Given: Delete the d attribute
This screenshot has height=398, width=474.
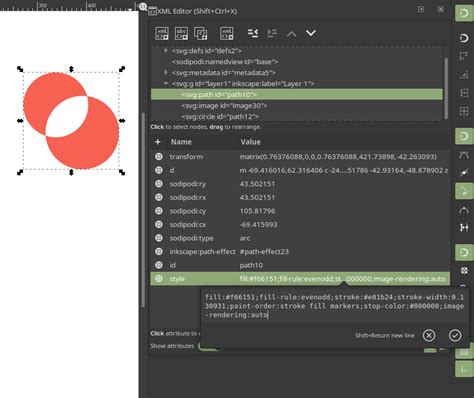Looking at the screenshot, I should 159,170.
